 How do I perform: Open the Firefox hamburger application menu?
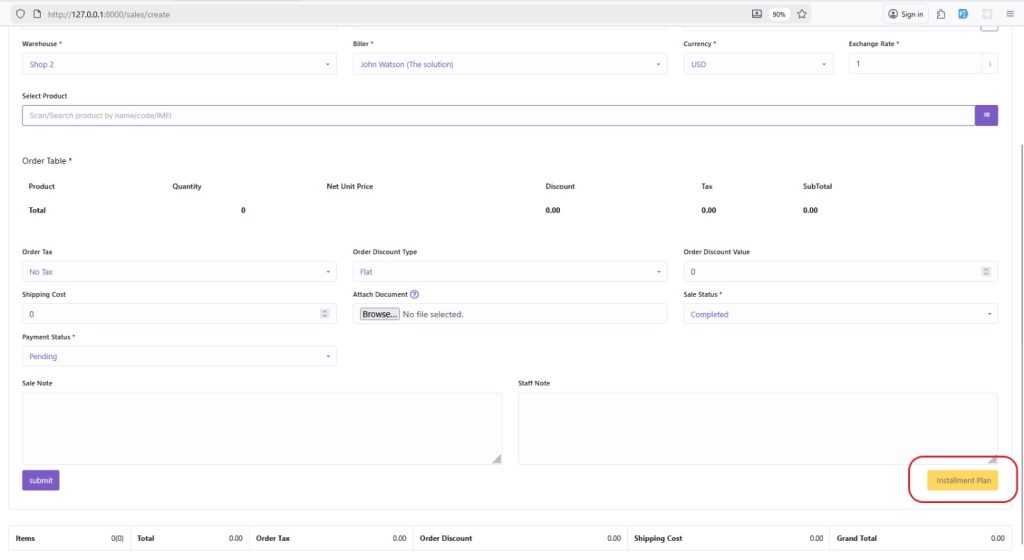[1010, 14]
